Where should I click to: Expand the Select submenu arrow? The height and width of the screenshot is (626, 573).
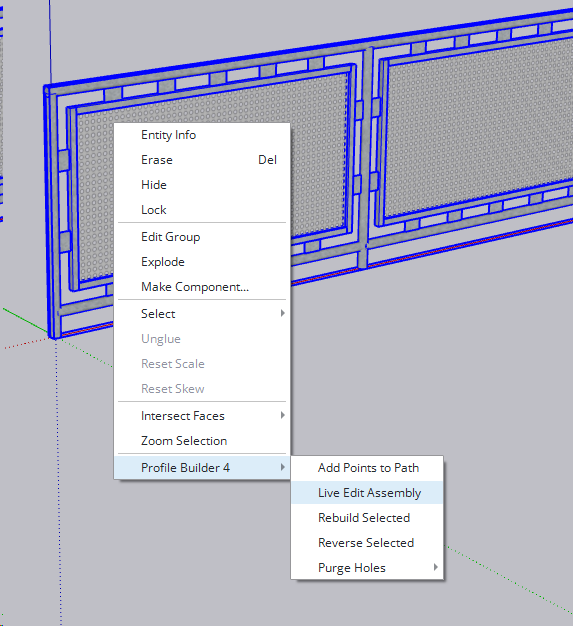(x=282, y=313)
